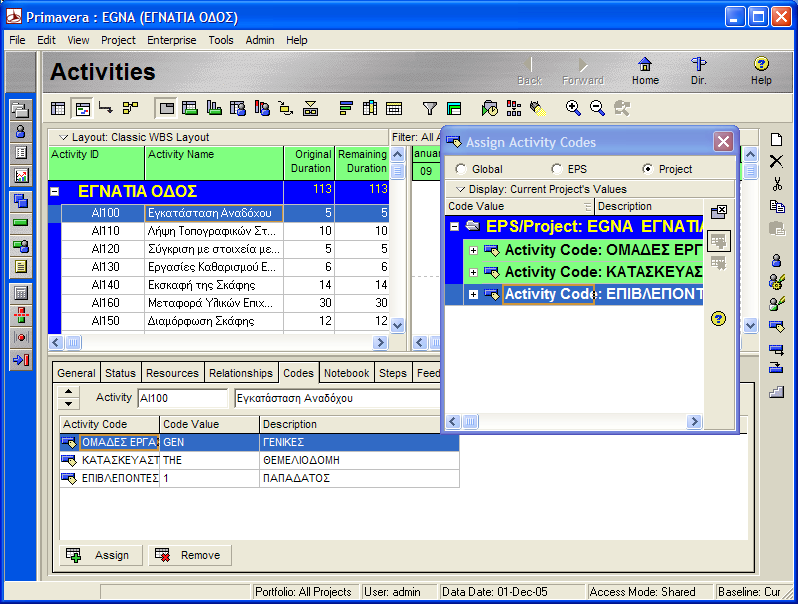Click the Schedule clock icon in toolbar
The image size is (798, 604).
point(490,108)
